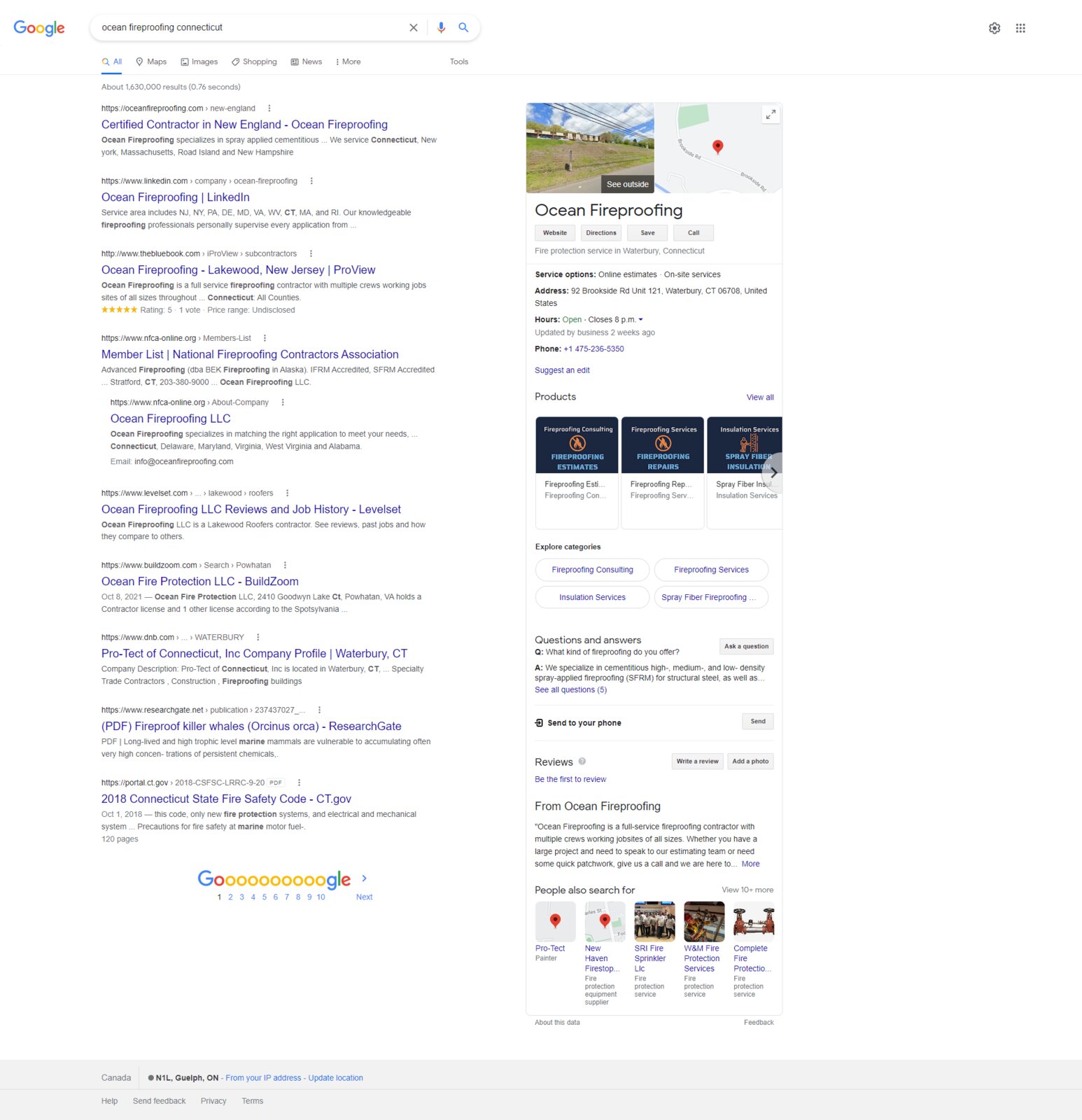Open Certified Contractor in New England result
1082x1120 pixels.
(x=244, y=125)
